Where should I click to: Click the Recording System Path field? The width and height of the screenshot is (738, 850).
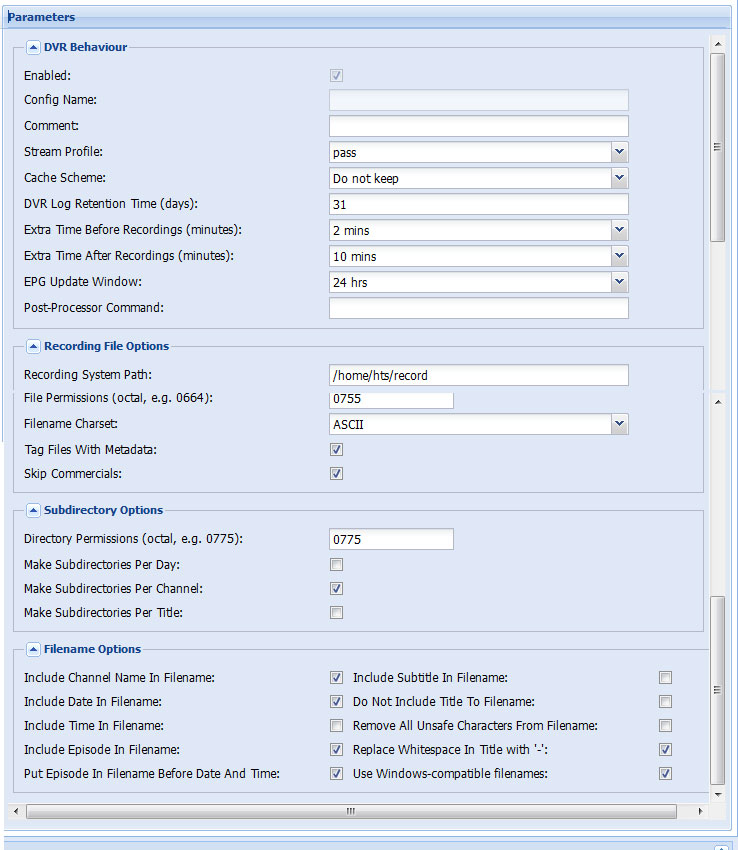coord(479,375)
